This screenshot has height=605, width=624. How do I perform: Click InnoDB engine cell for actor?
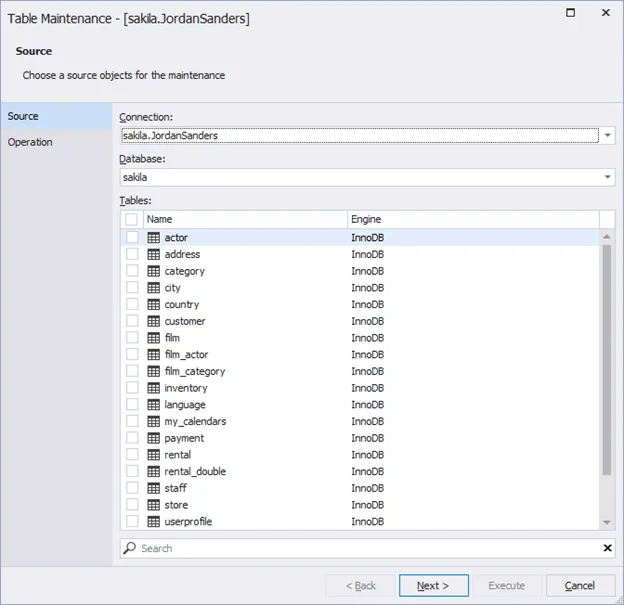point(367,238)
